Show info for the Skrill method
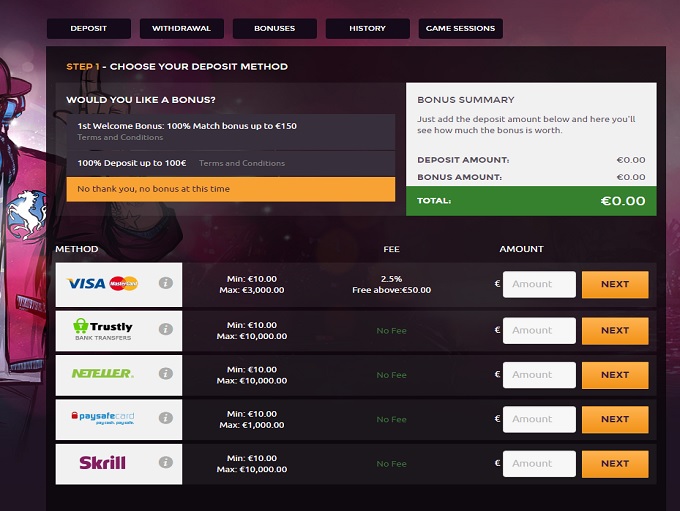 166,463
